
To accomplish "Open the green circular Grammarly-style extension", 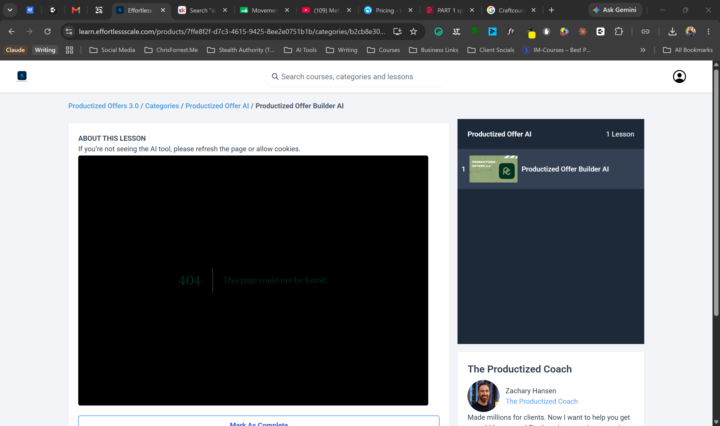I will 439,31.
